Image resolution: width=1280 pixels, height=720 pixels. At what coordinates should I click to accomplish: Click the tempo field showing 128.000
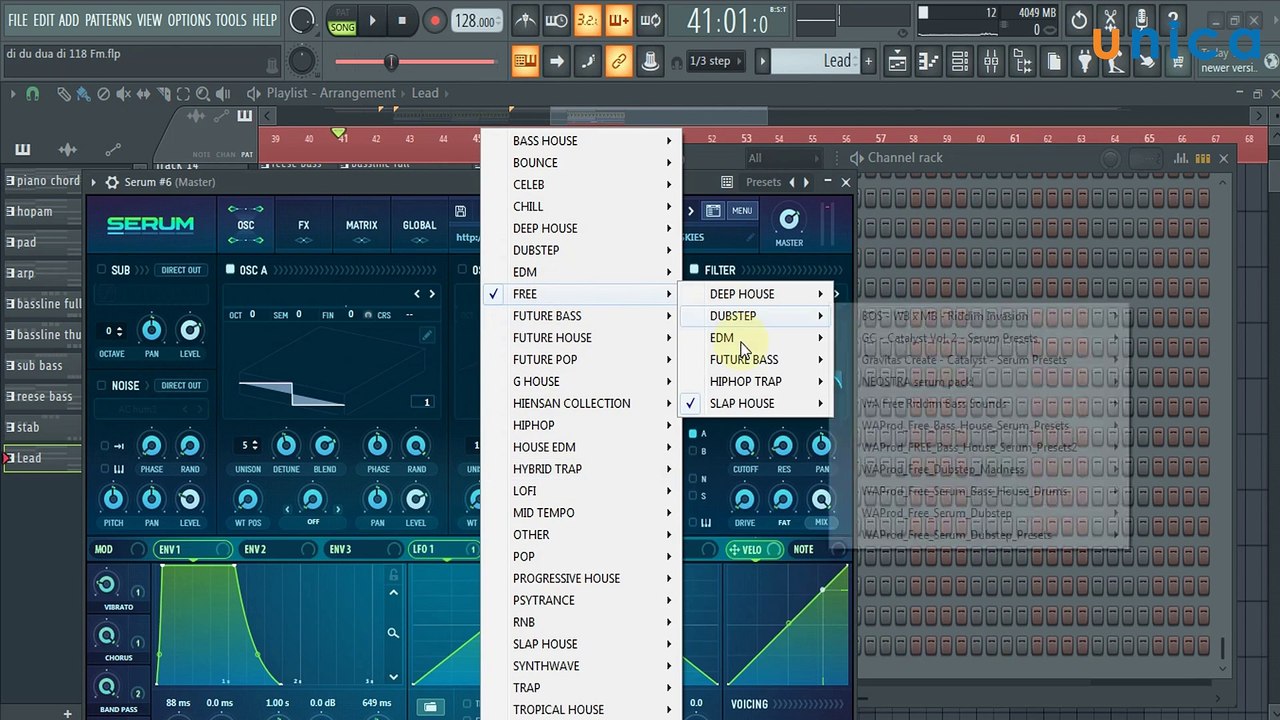[478, 21]
